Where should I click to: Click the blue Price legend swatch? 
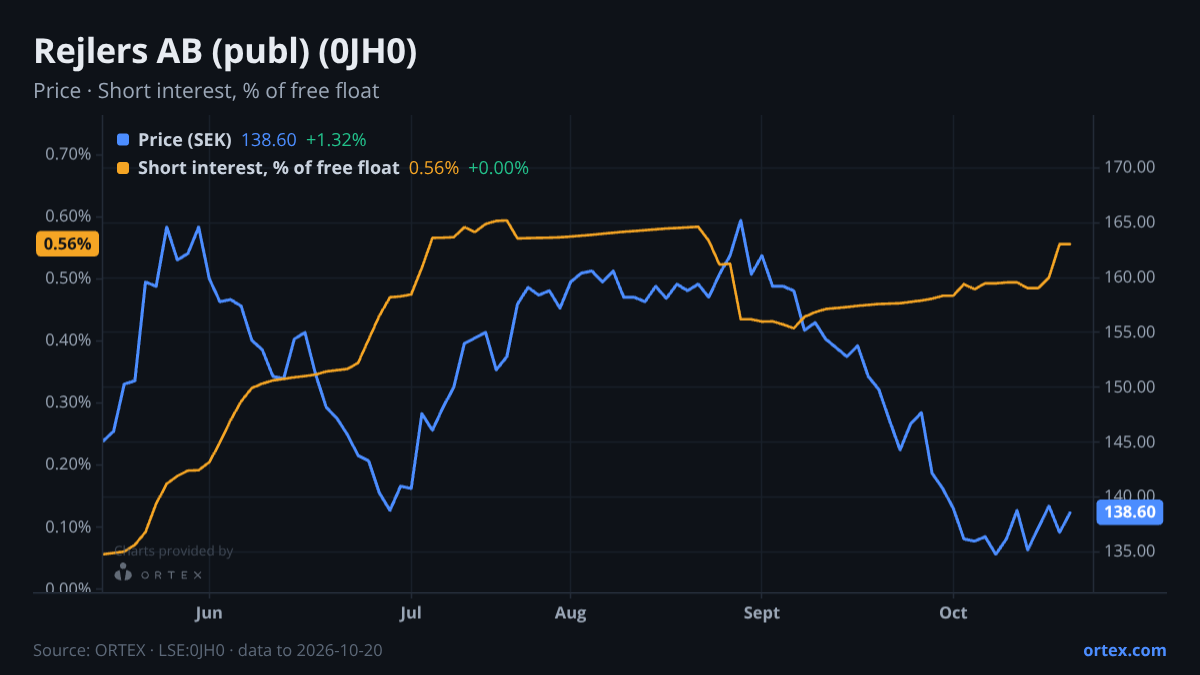[x=123, y=140]
